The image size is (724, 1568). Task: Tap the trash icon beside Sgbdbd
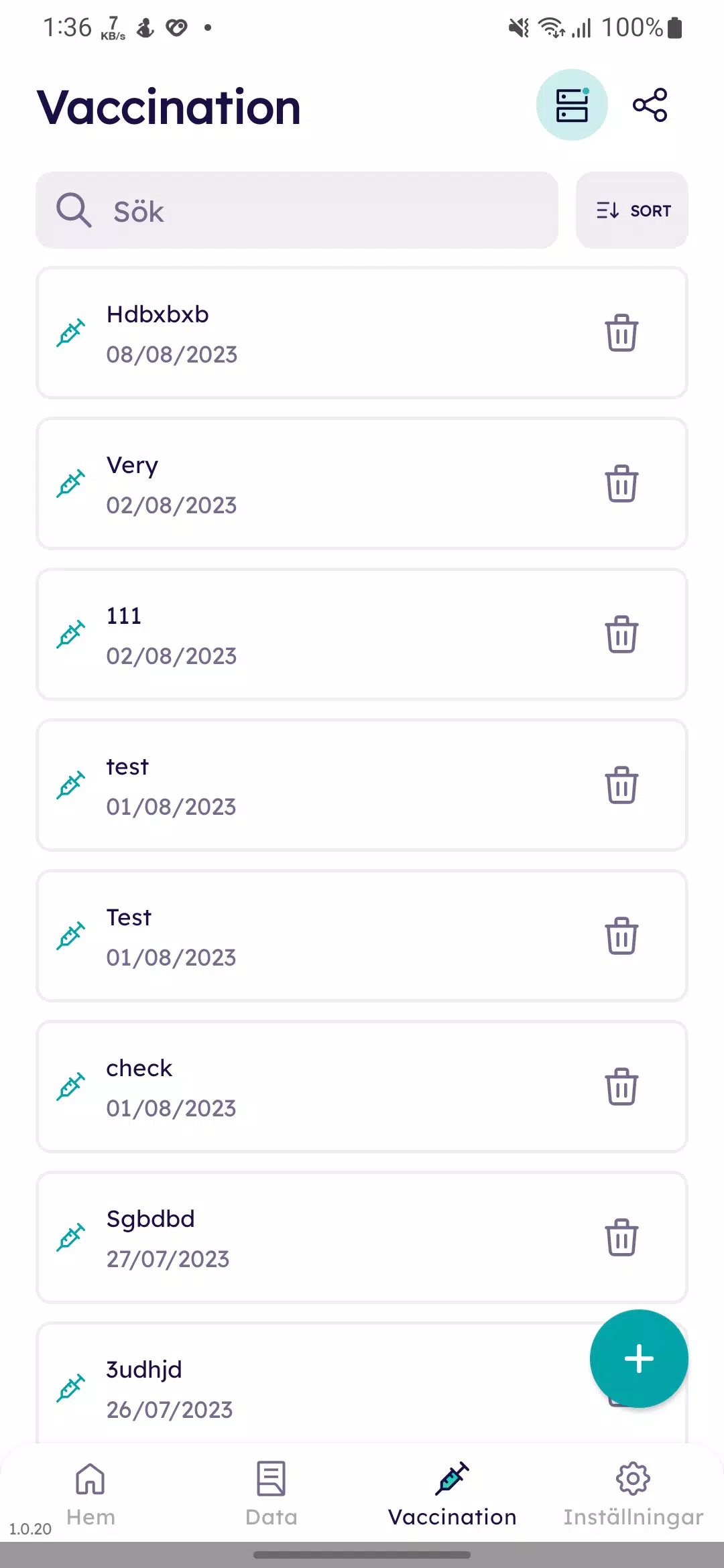click(621, 1238)
